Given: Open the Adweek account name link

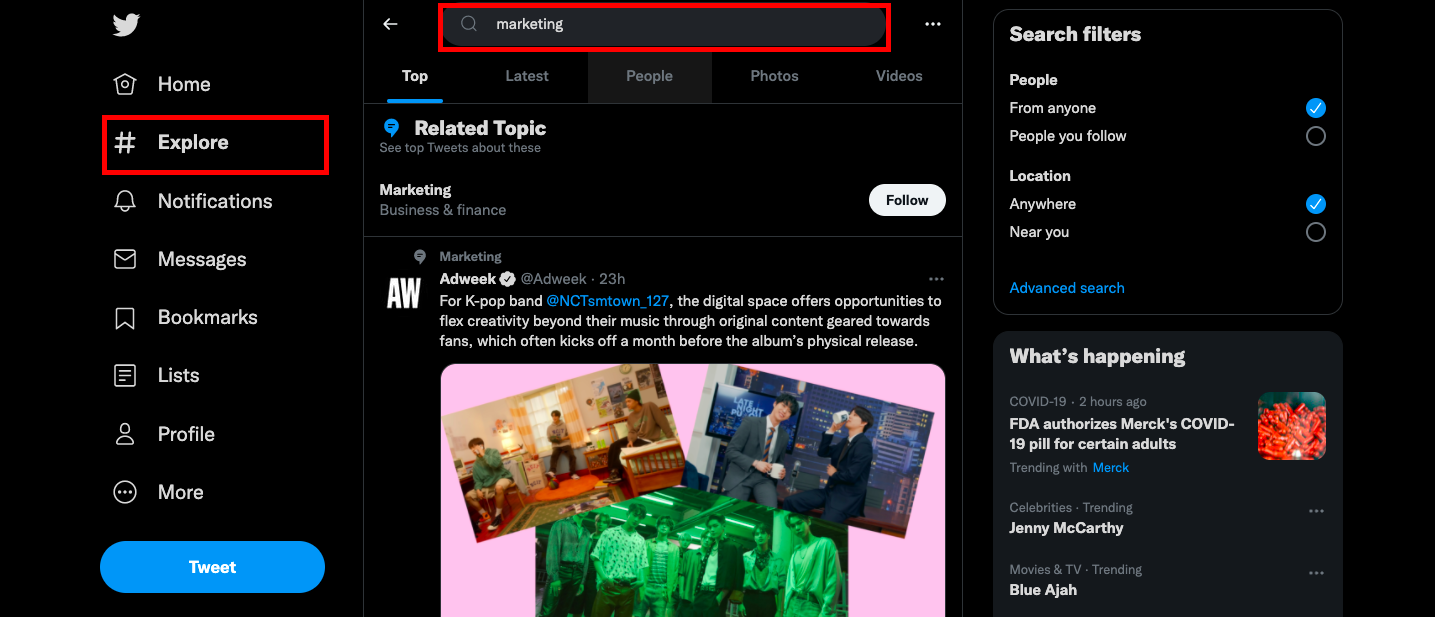Looking at the screenshot, I should pos(468,279).
